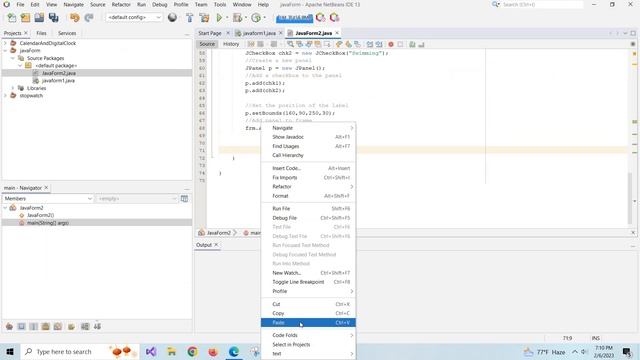Open Microsoft Edge from the taskbar
The height and width of the screenshot is (360, 640).
tap(234, 351)
